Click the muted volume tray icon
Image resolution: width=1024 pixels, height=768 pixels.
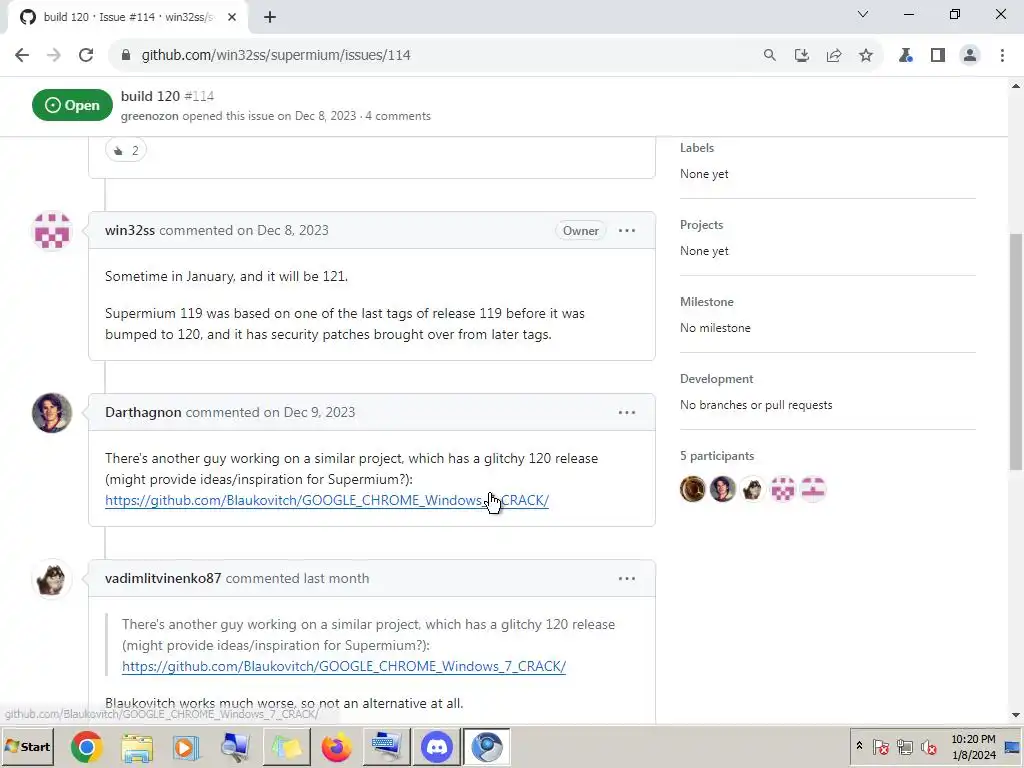tap(929, 746)
